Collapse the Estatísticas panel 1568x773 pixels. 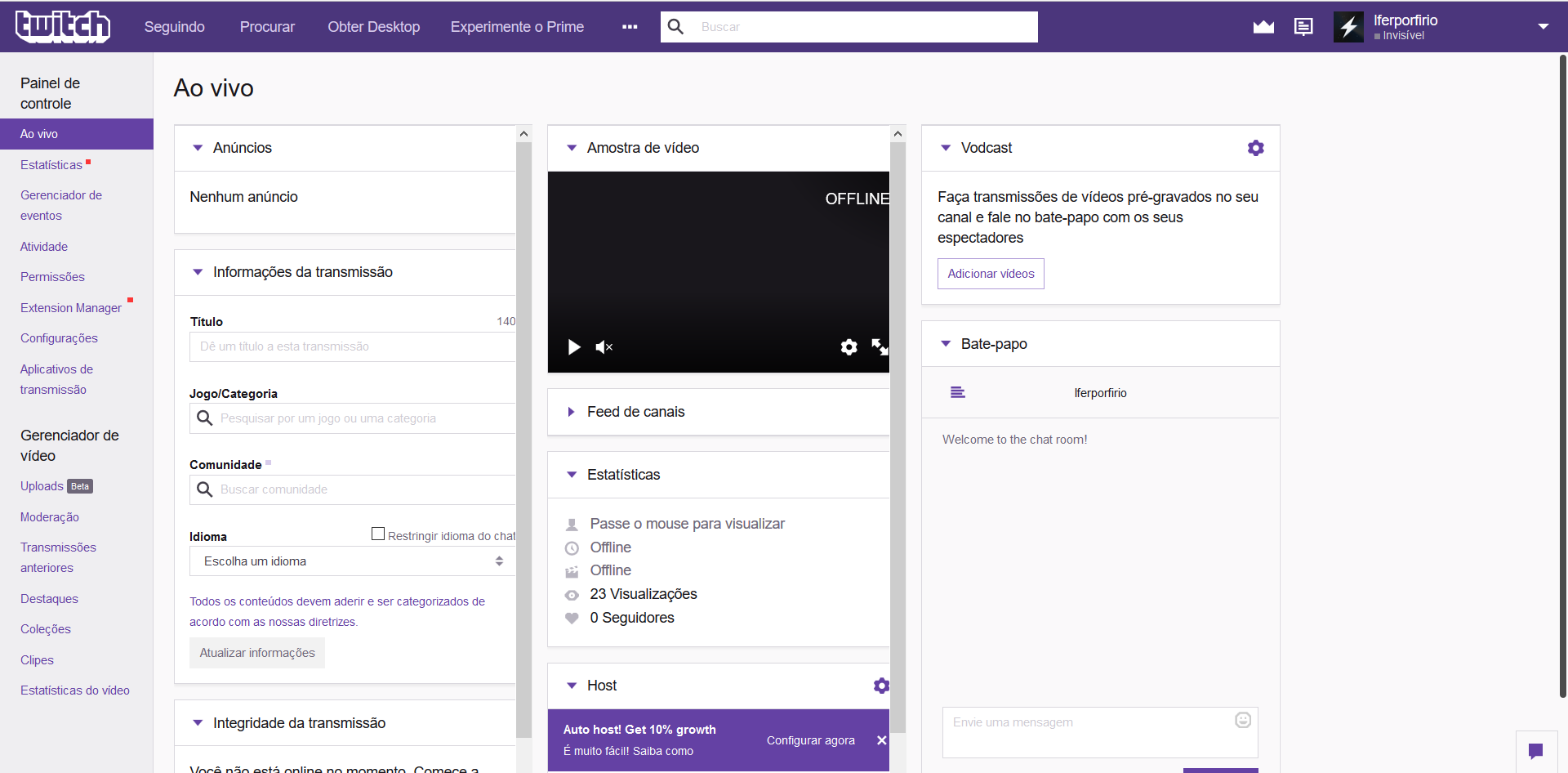coord(572,475)
